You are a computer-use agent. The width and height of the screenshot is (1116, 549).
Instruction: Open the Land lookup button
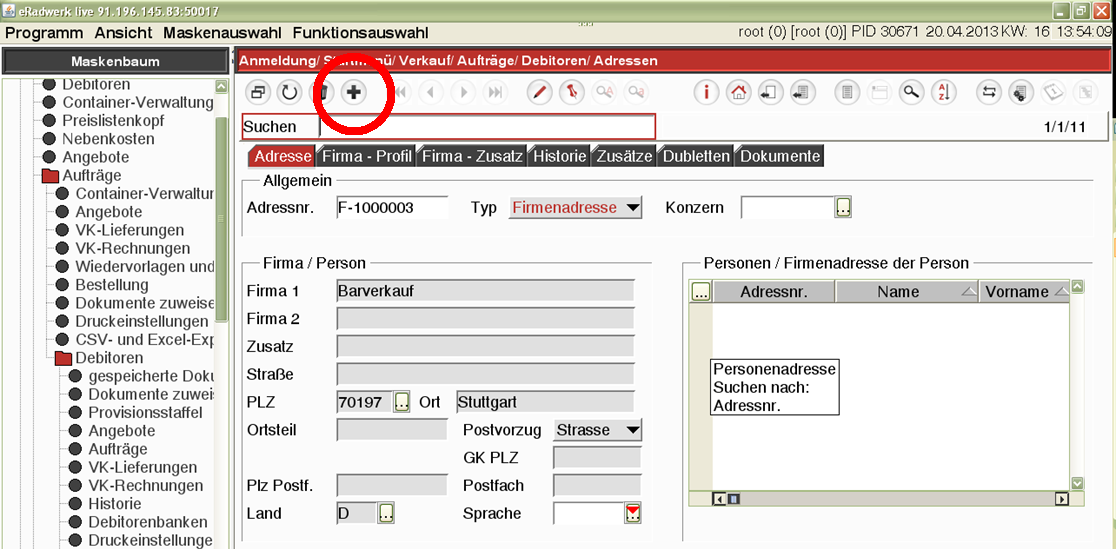tap(386, 513)
